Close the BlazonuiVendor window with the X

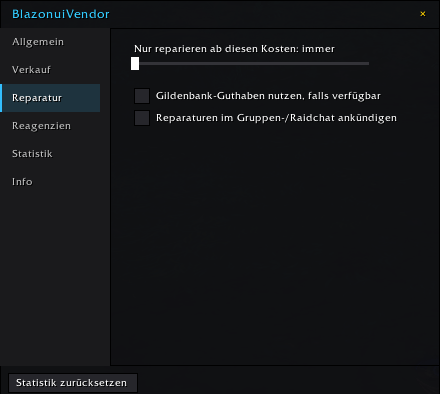tap(423, 14)
